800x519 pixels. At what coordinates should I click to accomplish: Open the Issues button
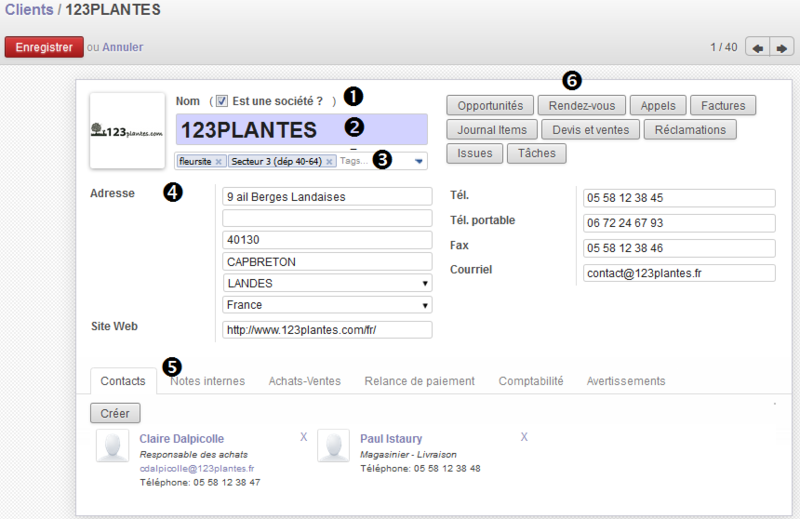point(474,153)
